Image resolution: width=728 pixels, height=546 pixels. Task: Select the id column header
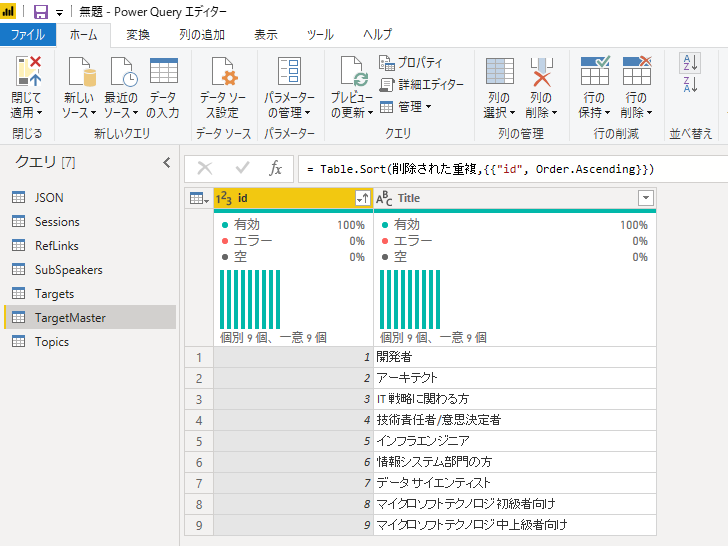click(x=292, y=198)
